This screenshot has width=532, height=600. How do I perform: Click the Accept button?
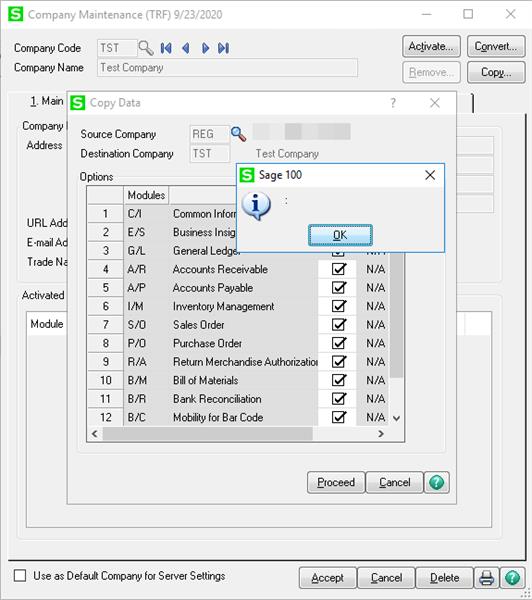[328, 578]
